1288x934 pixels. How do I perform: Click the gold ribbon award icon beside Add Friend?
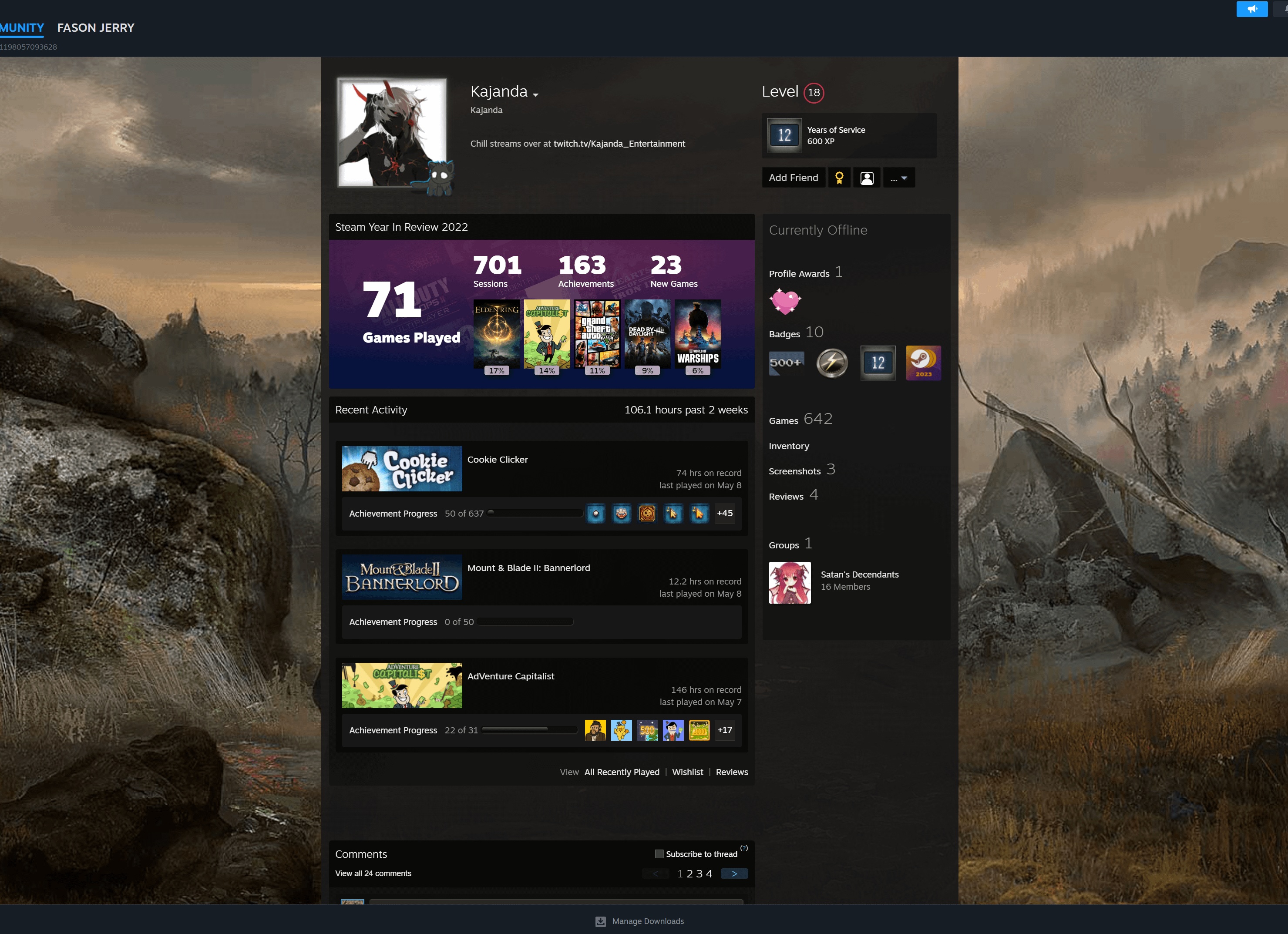click(x=839, y=178)
